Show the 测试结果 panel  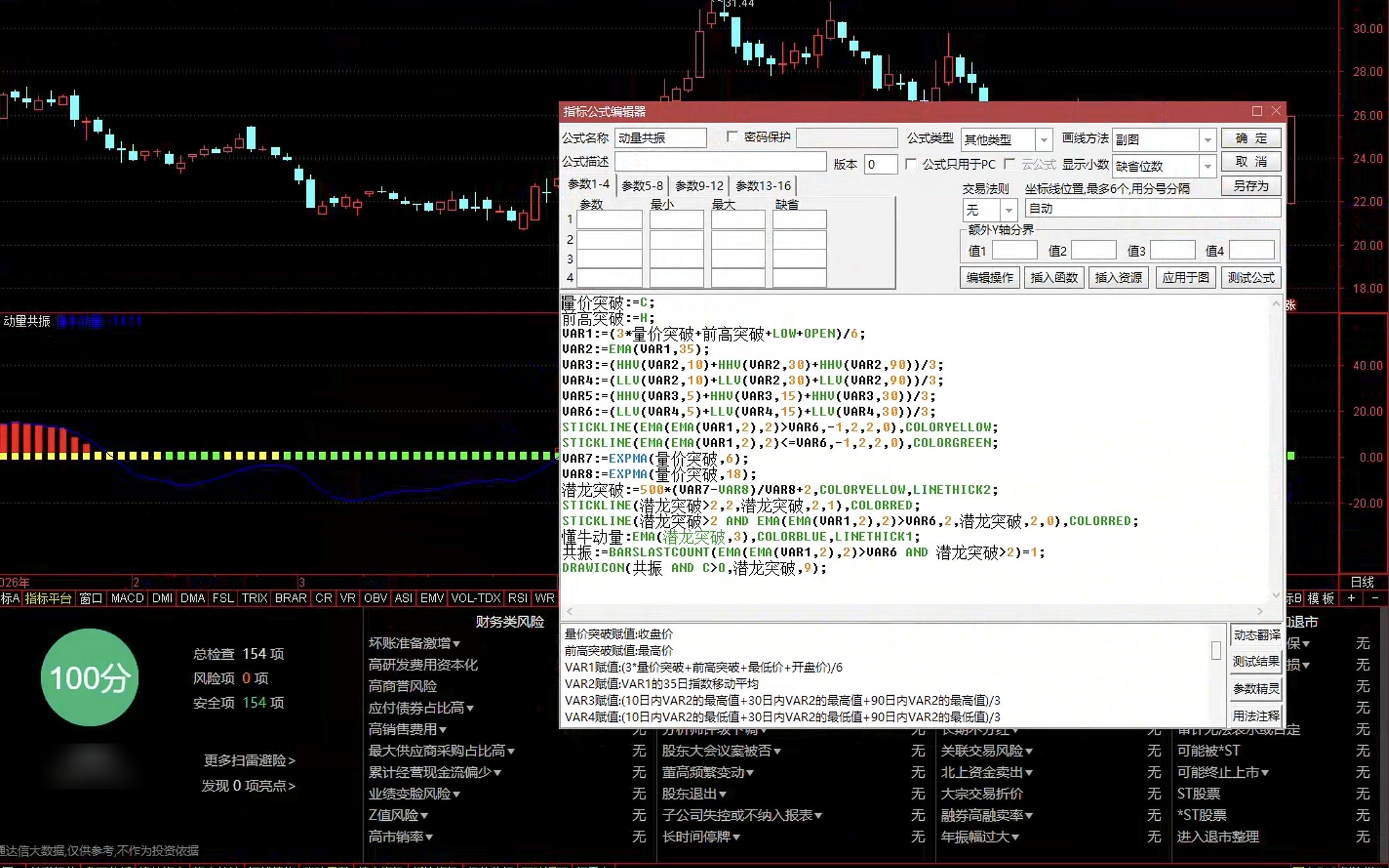point(1257,661)
